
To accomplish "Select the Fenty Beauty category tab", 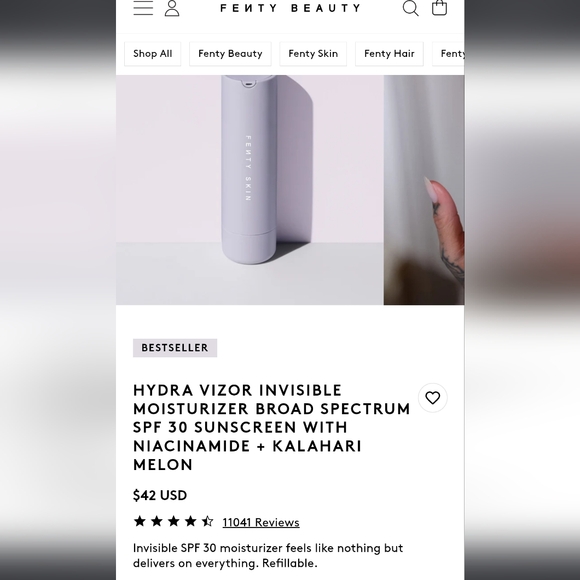I will coord(230,54).
